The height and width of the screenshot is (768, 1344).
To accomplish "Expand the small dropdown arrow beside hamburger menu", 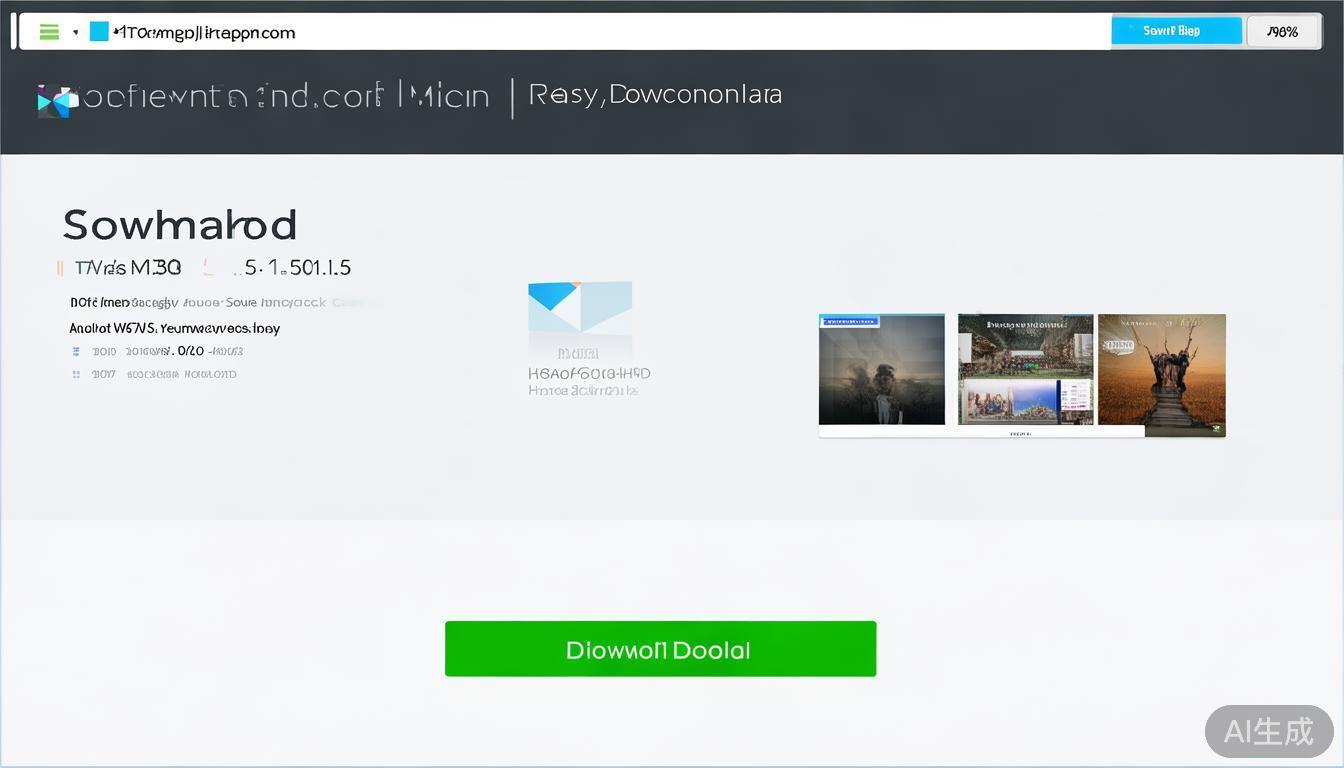I will [75, 32].
